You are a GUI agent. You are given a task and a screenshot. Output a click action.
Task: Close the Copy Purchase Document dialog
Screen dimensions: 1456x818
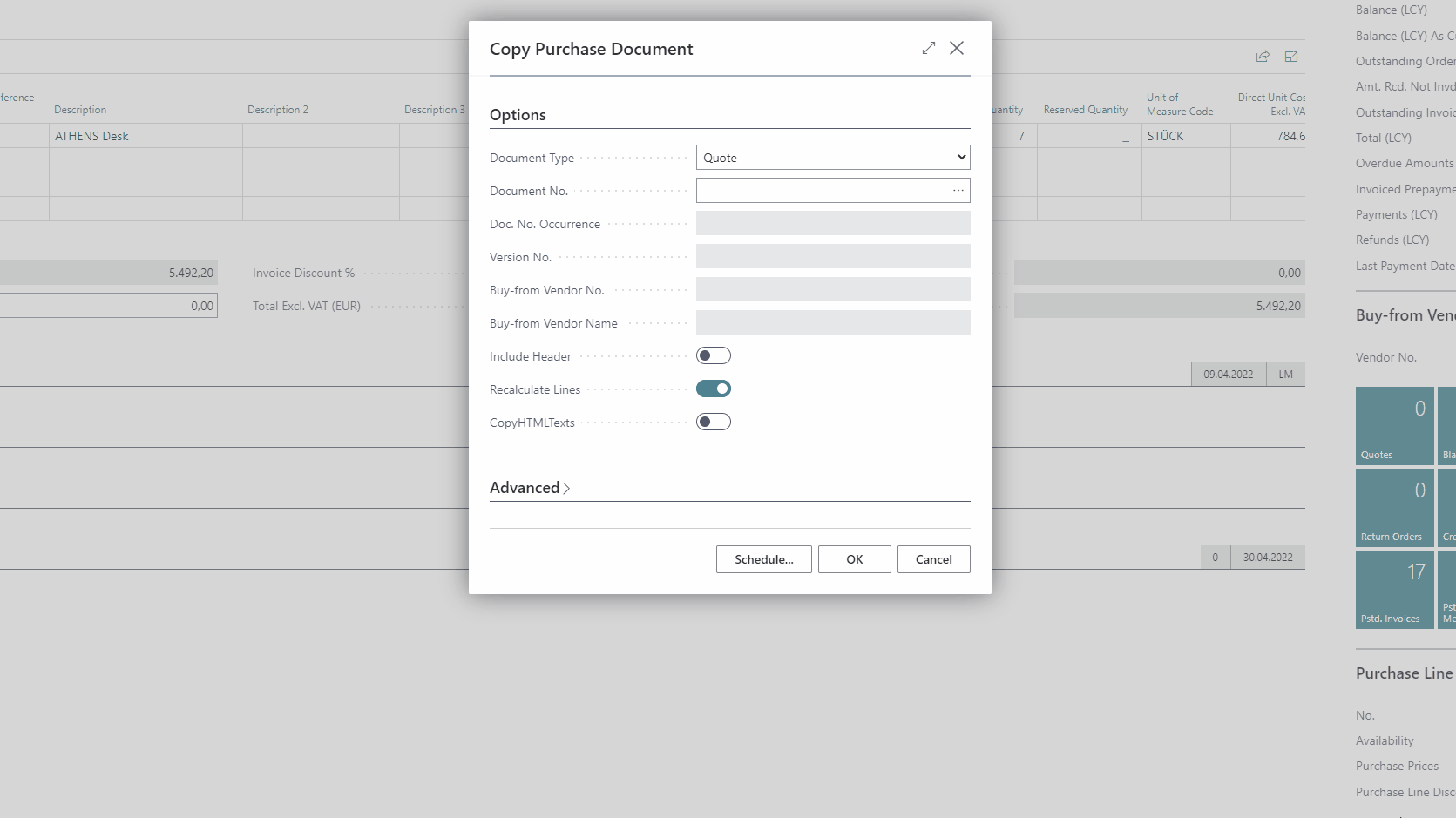click(957, 49)
